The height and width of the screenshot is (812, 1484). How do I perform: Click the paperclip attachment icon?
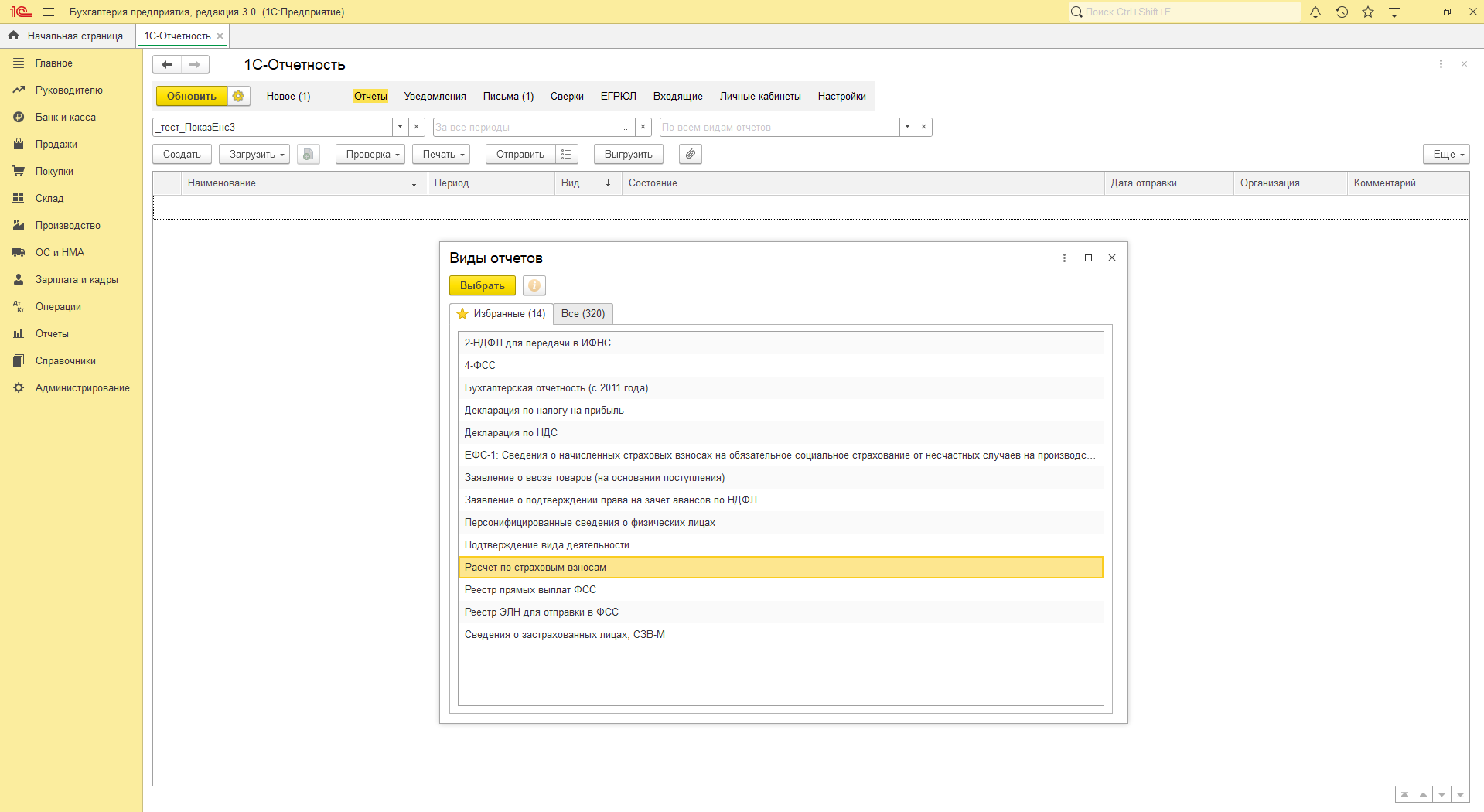point(690,154)
